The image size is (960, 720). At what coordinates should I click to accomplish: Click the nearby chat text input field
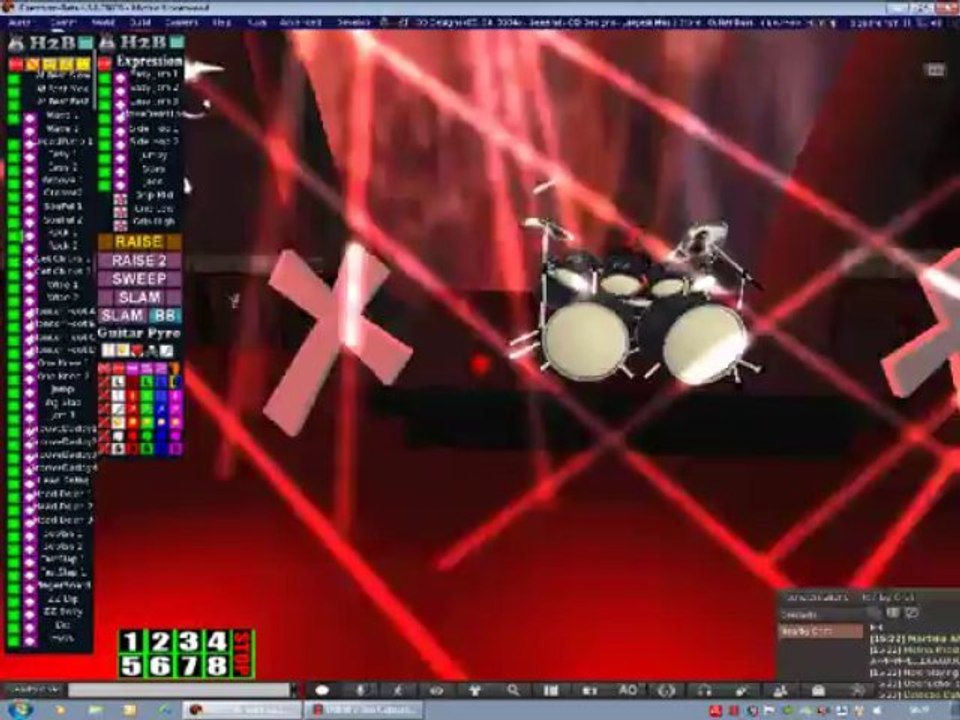(179, 691)
